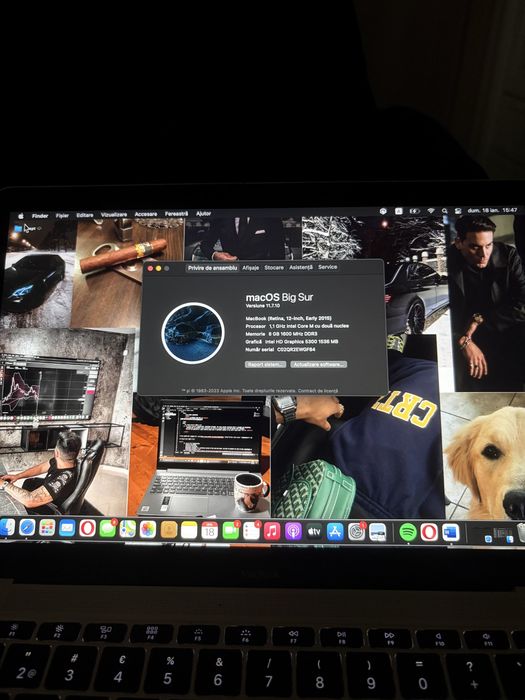This screenshot has width=525, height=700.
Task: Switch to the Stocare tab
Action: [x=274, y=267]
